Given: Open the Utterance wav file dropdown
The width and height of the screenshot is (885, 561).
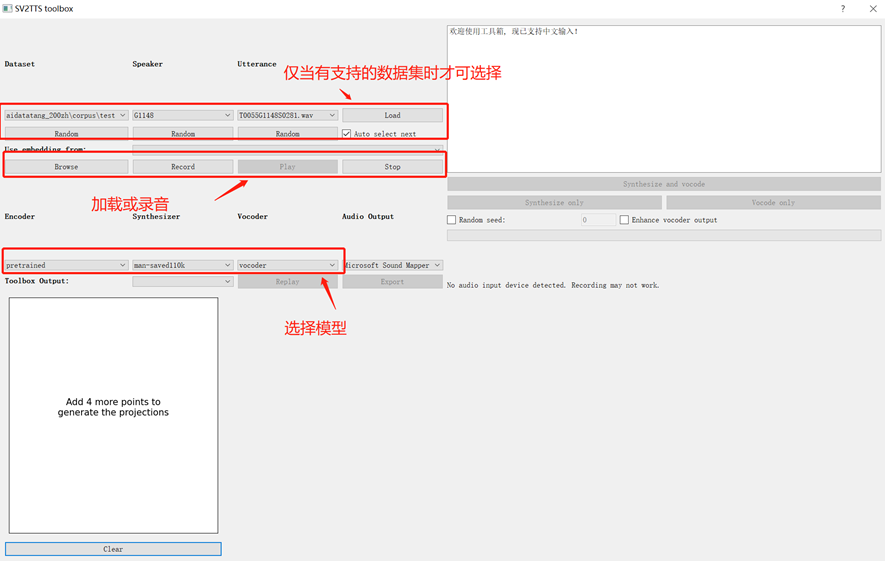Looking at the screenshot, I should pos(288,115).
